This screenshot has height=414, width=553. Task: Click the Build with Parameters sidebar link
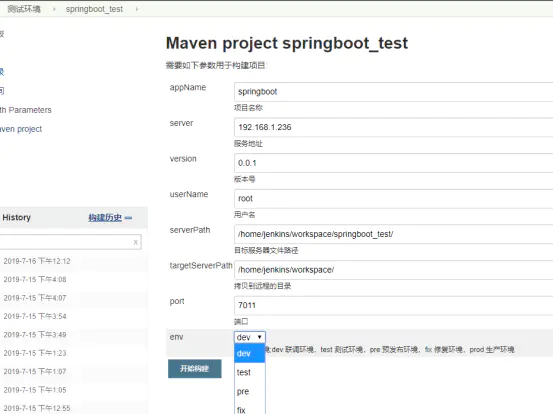pyautogui.click(x=26, y=110)
